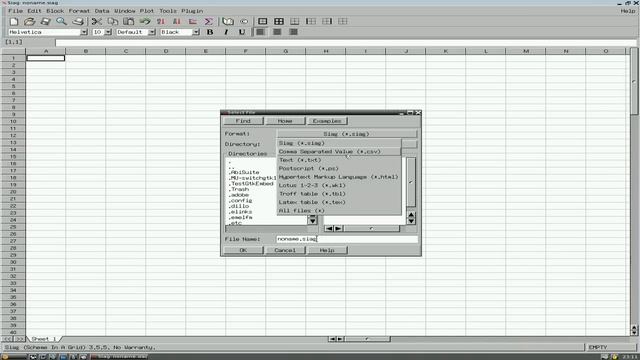Open the Plugin menu
640x360 pixels.
(x=192, y=11)
